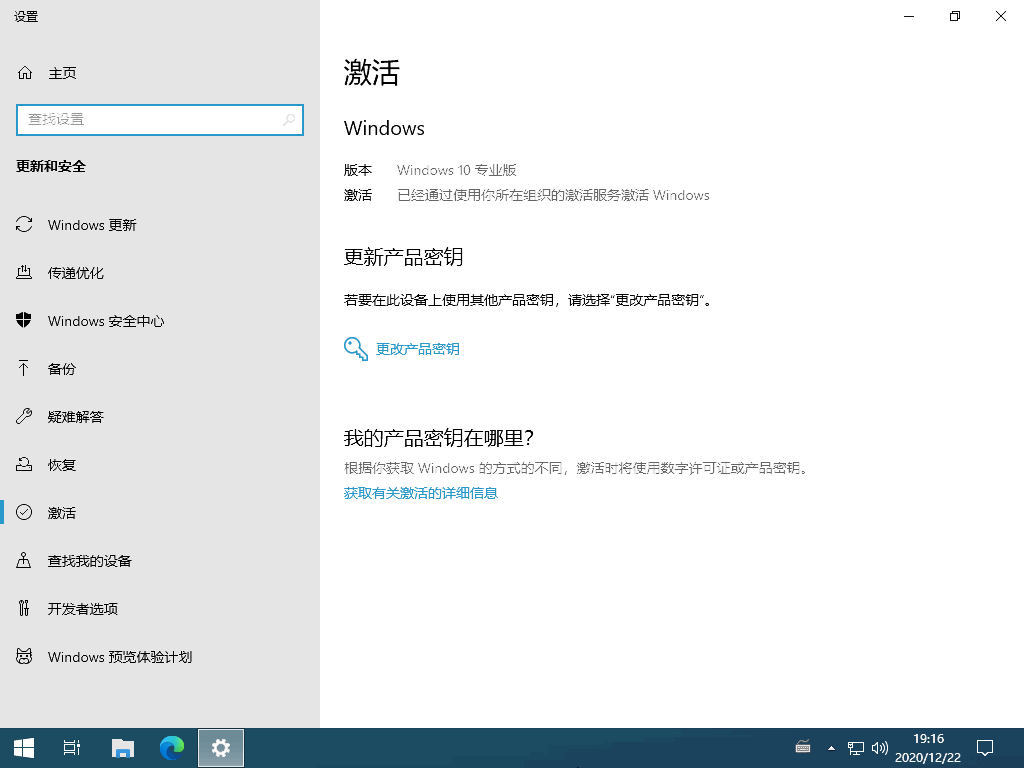The width and height of the screenshot is (1024, 768).
Task: Click the Windows 安全中心 shield icon
Action: pyautogui.click(x=24, y=321)
